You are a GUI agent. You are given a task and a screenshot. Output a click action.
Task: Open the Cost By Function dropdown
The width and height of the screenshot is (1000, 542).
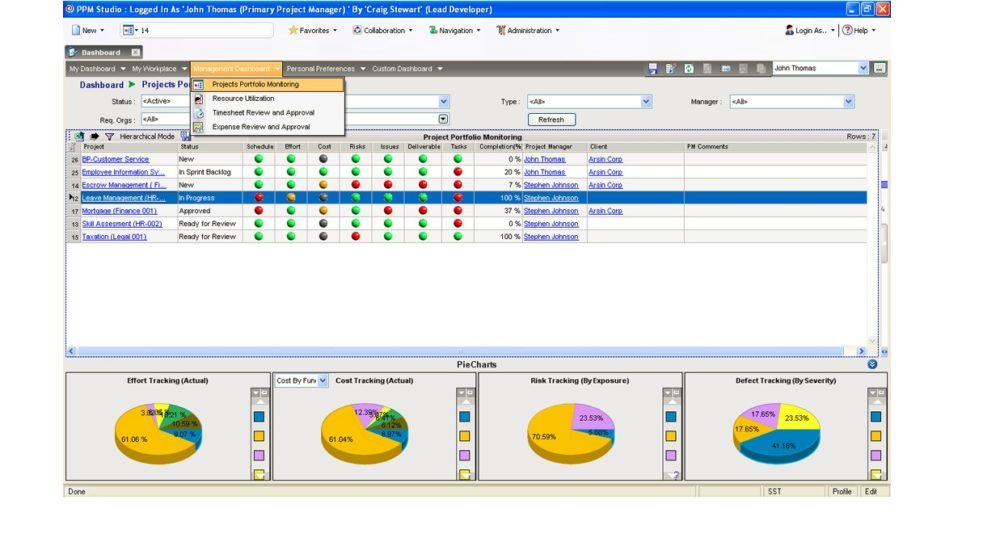tap(322, 381)
